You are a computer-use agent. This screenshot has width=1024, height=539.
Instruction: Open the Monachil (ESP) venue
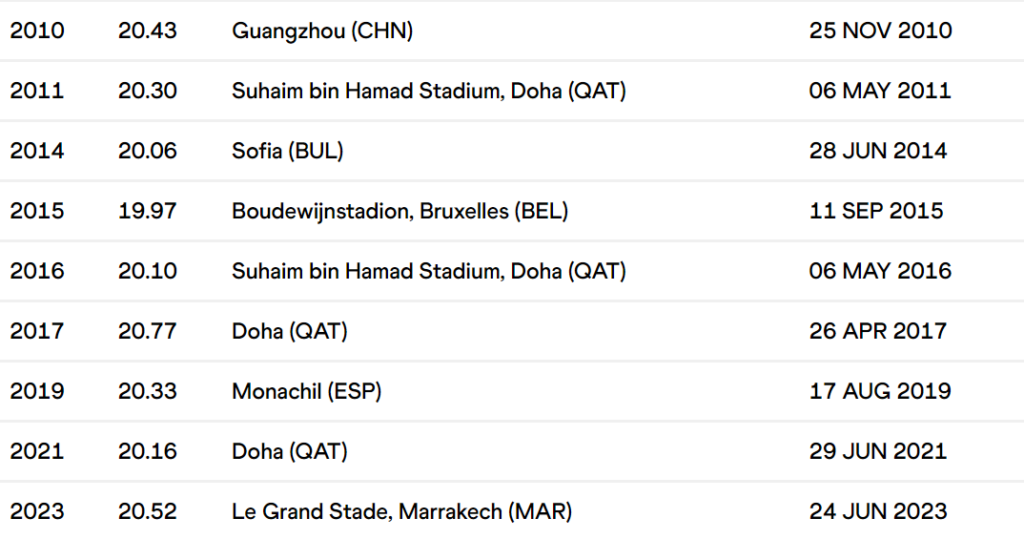(x=306, y=391)
